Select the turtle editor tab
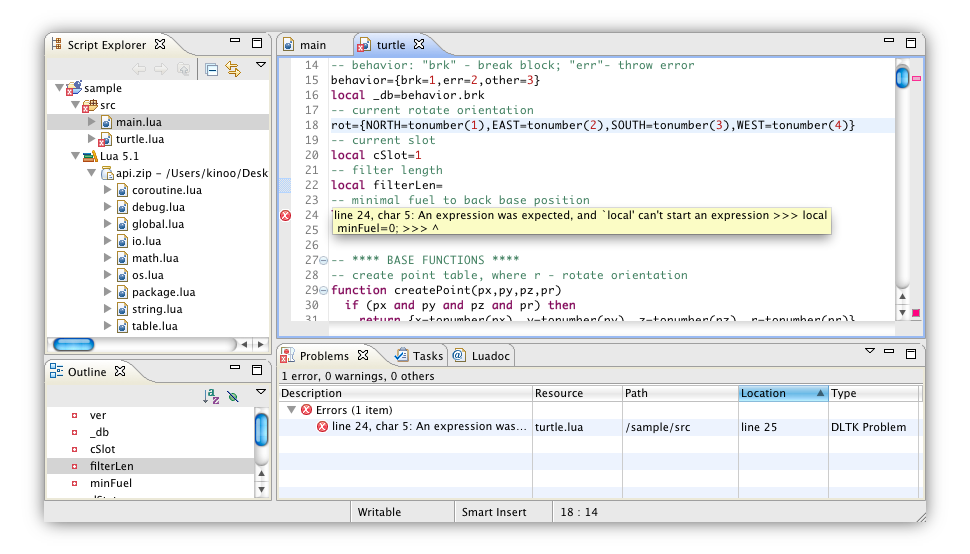Viewport: 970px width, 554px height. (x=391, y=45)
